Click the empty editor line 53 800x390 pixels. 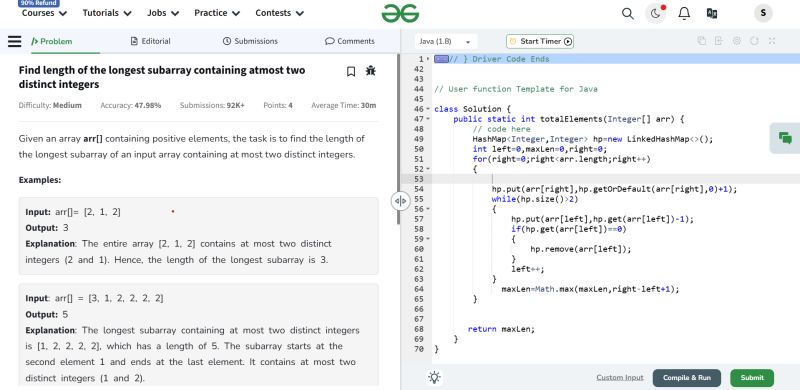point(616,179)
